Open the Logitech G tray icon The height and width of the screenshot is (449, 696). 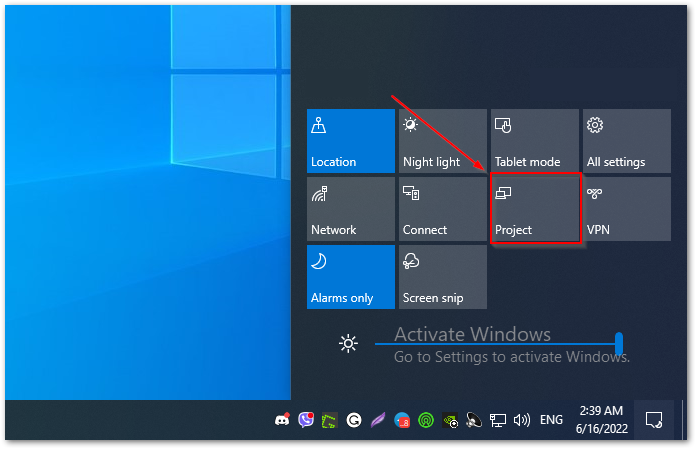(353, 420)
